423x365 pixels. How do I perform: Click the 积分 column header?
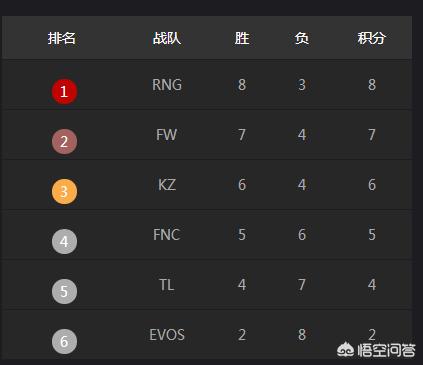[x=371, y=38]
